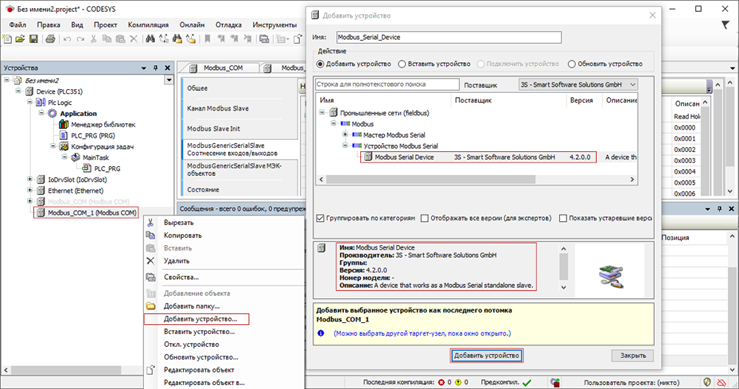The height and width of the screenshot is (389, 739).
Task: Expand Ethernet tree node
Action: (x=30, y=190)
